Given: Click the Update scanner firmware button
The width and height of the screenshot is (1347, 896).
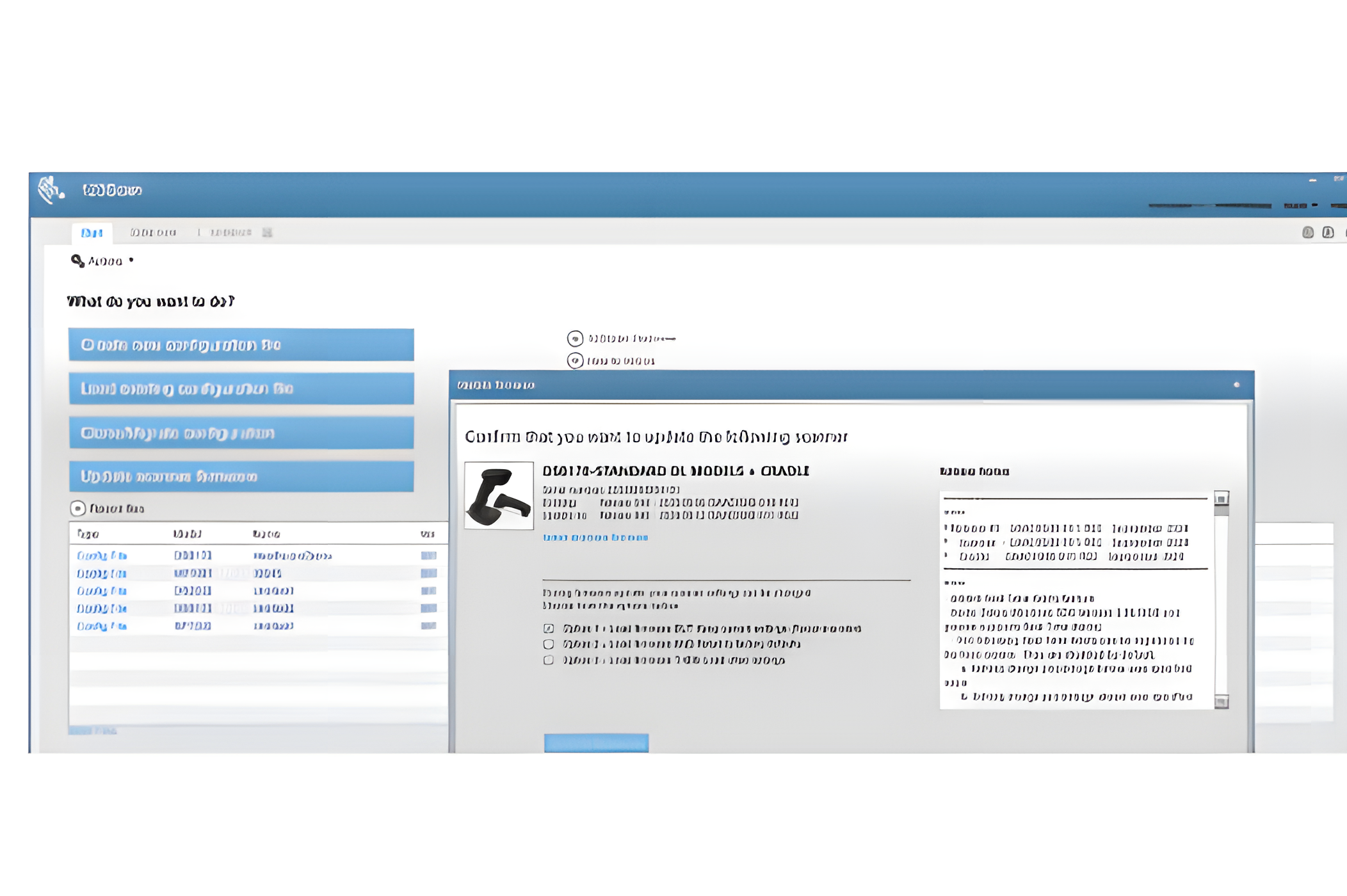Looking at the screenshot, I should click(241, 477).
